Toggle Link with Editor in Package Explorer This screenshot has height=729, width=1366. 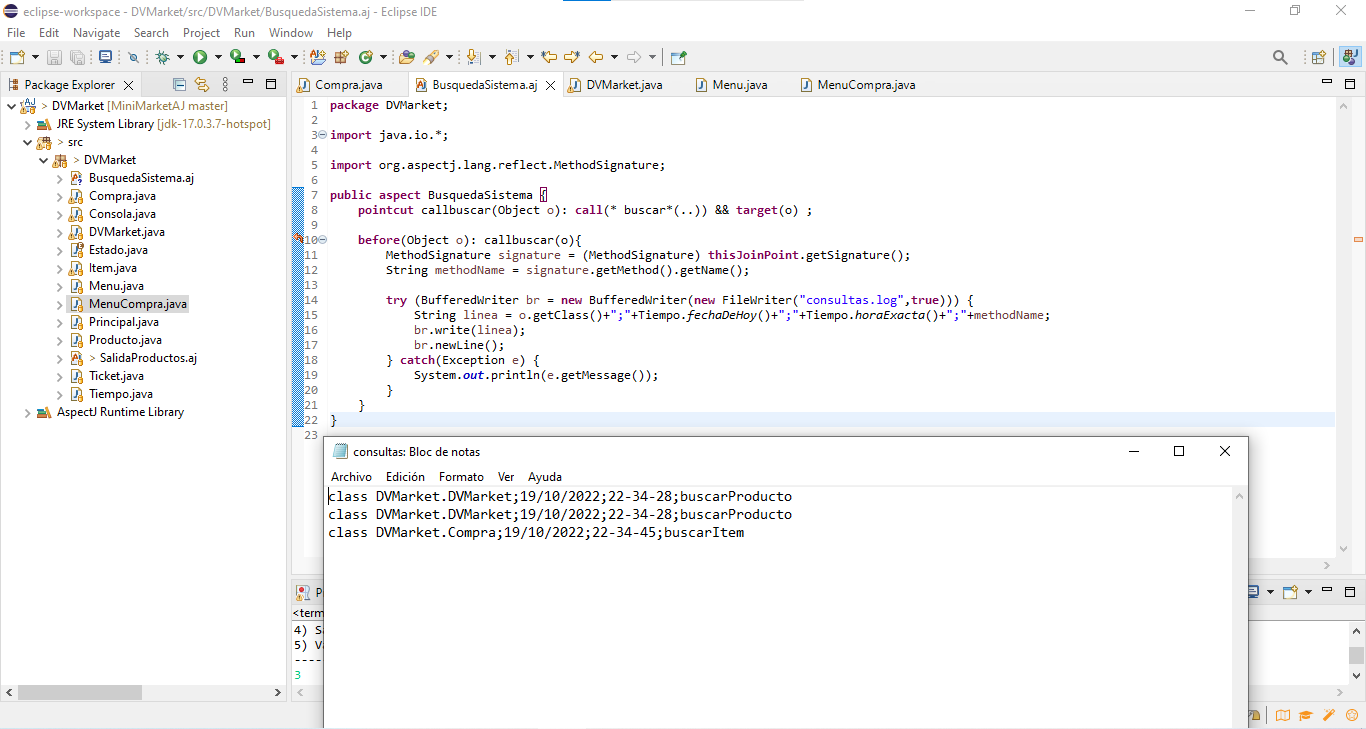[201, 84]
